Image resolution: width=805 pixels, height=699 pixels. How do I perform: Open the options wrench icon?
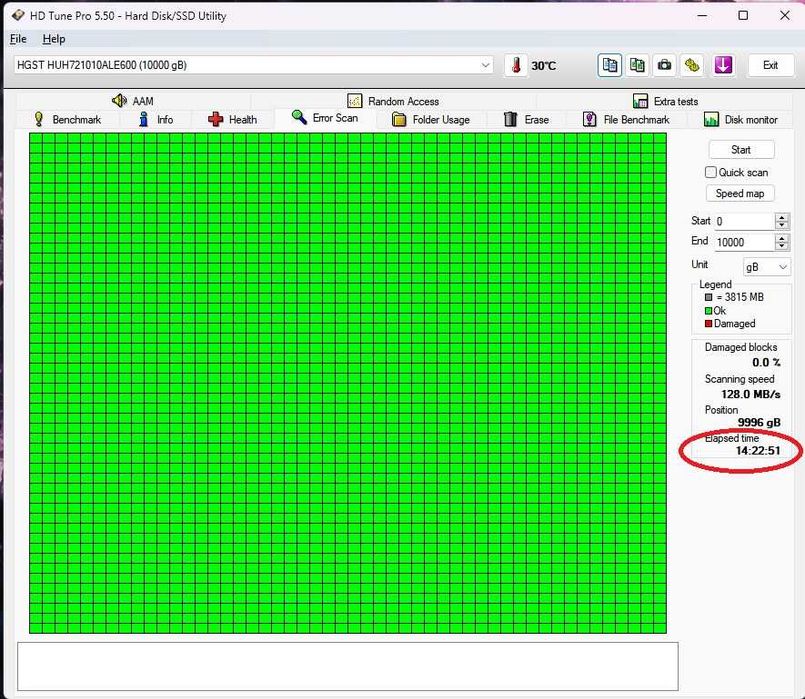692,65
